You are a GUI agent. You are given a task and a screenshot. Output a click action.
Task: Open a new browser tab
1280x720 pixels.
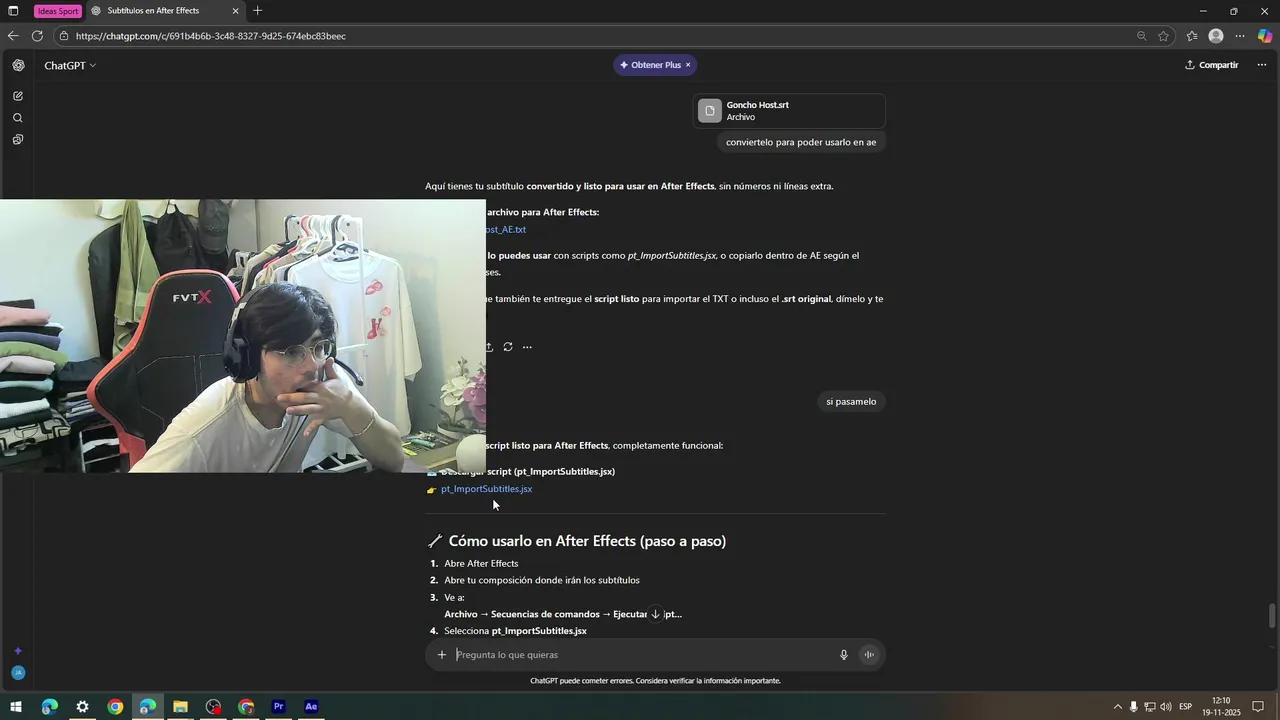[257, 11]
